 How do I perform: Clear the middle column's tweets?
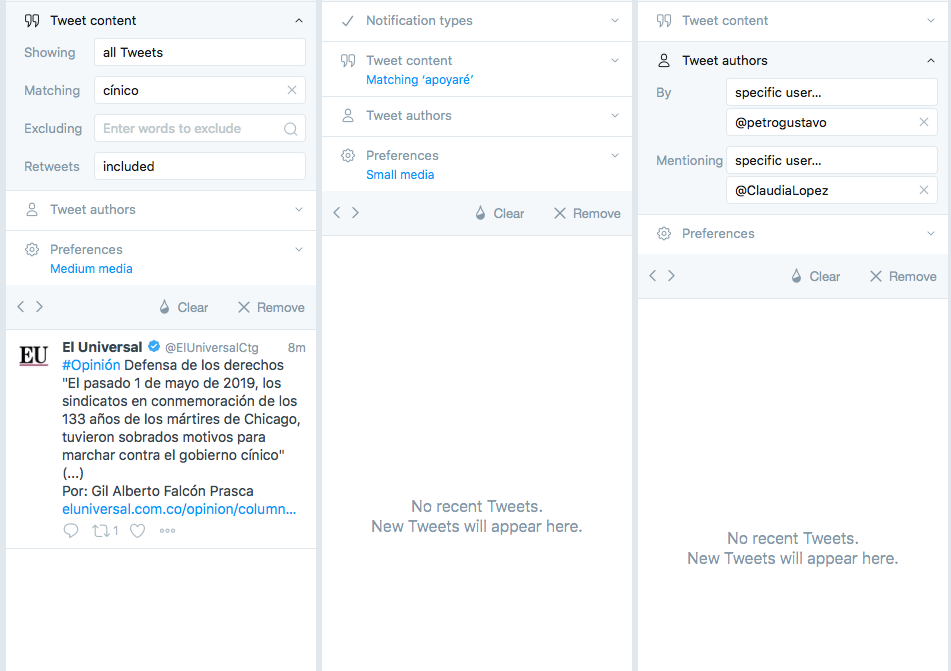click(x=500, y=214)
